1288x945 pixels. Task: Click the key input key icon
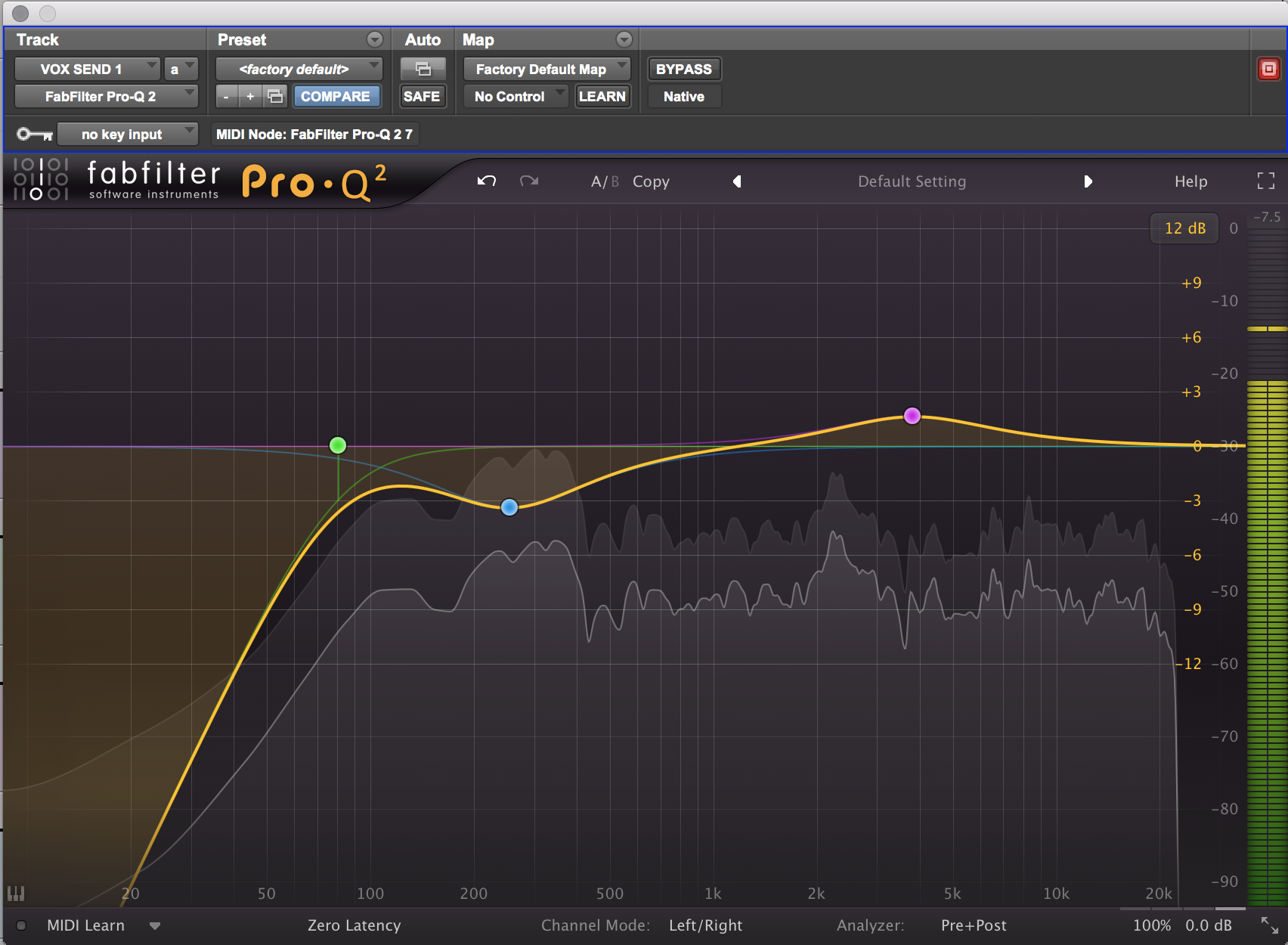35,134
